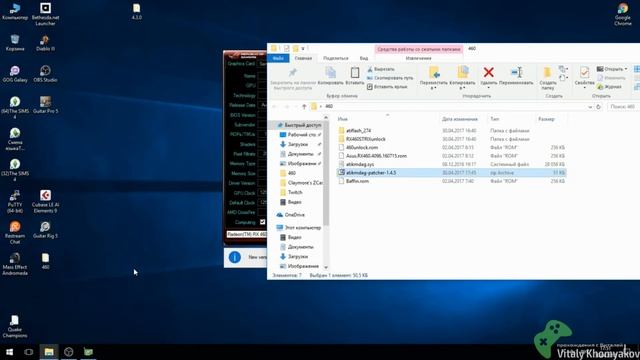
Task: Select the atikmdag-patcher-1.4.5 archive
Action: 451,173
